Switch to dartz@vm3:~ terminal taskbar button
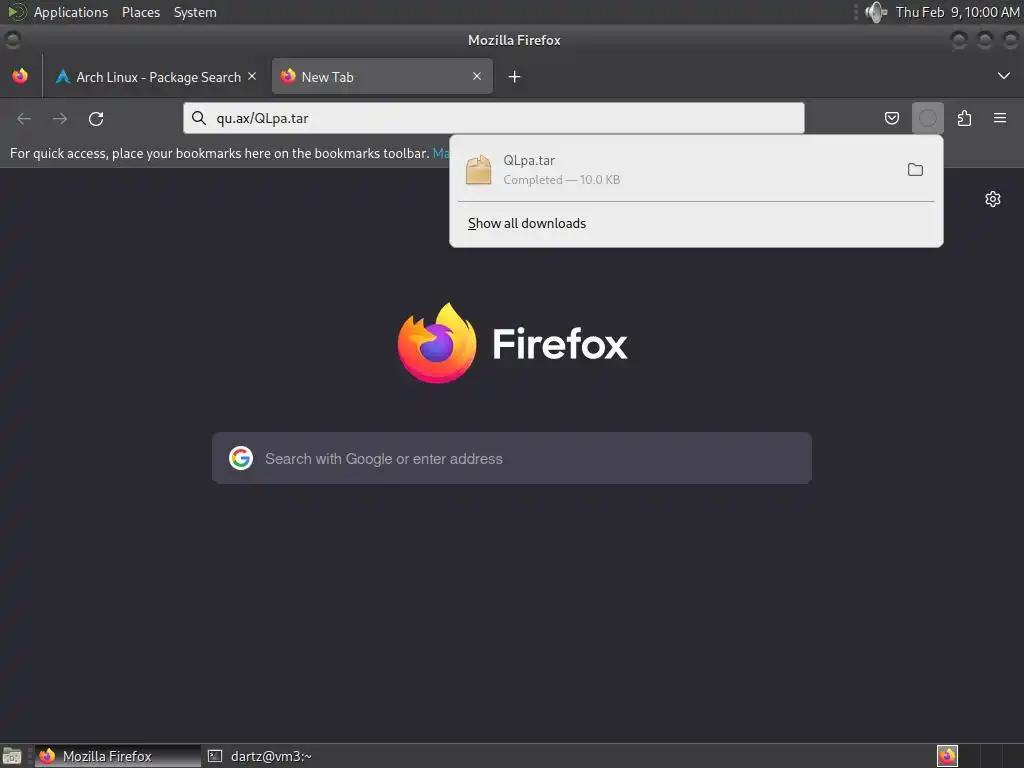This screenshot has width=1024, height=768. 261,756
